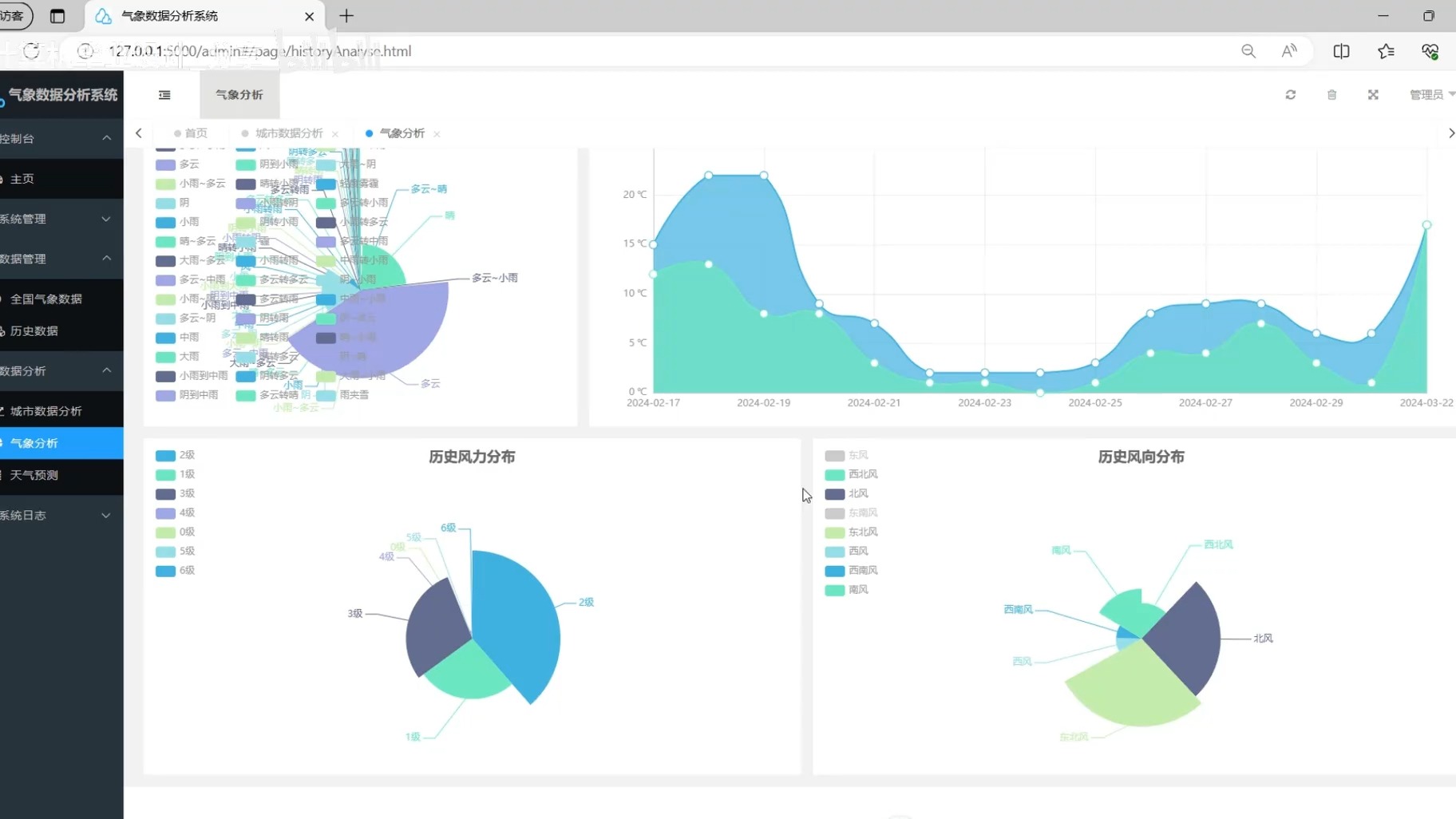Open the browser essentials heart icon

tap(1430, 51)
